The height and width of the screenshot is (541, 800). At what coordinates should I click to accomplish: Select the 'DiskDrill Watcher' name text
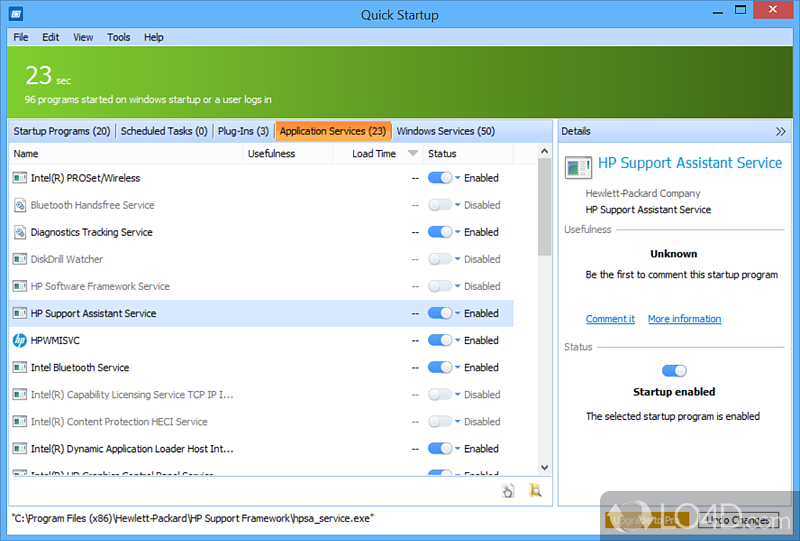(67, 259)
